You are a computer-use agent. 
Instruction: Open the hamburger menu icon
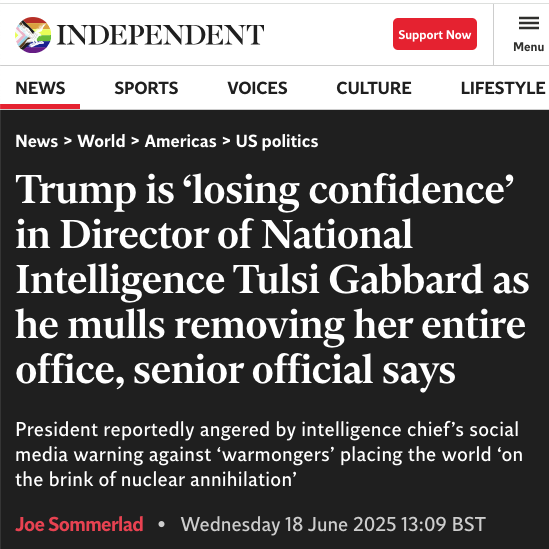point(529,23)
